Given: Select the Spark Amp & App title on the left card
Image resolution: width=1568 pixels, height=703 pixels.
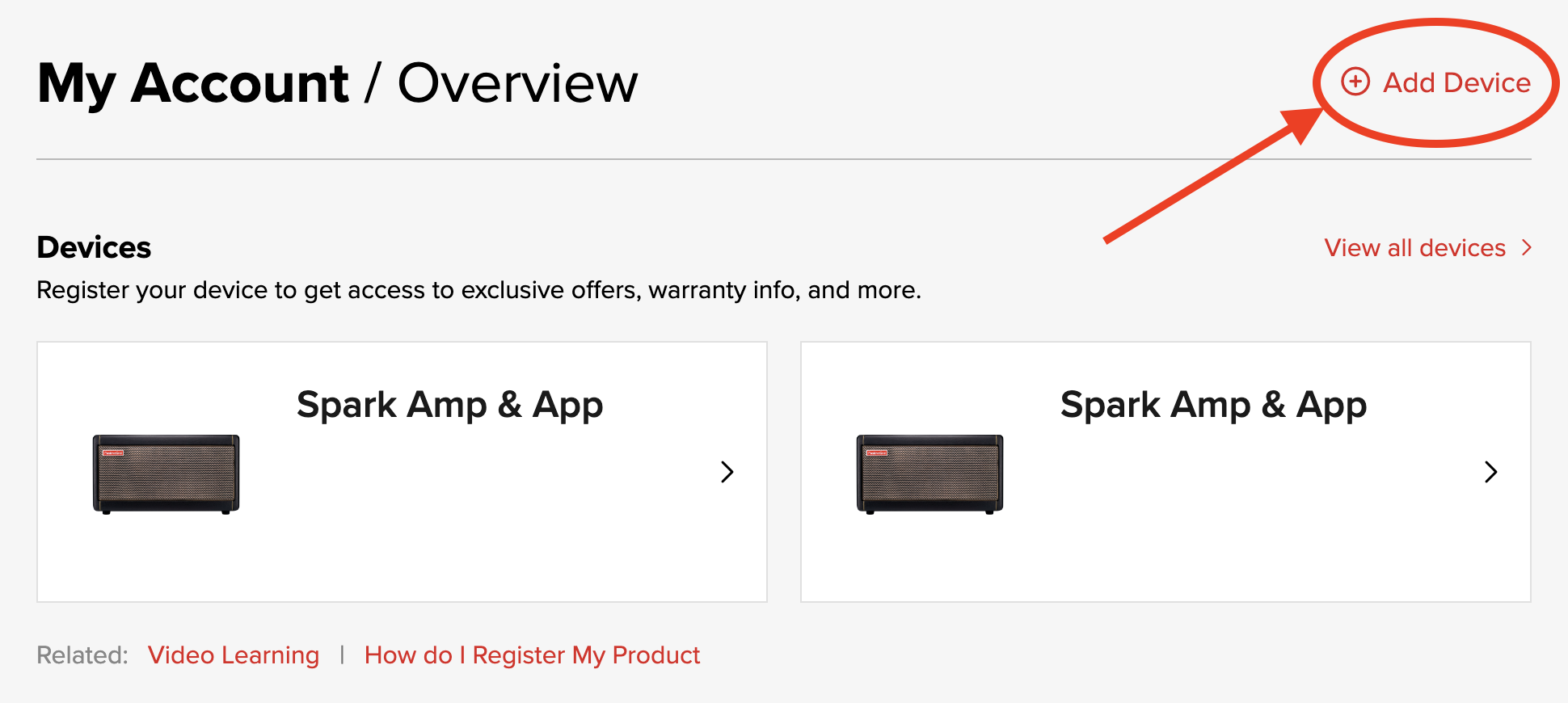Looking at the screenshot, I should coord(450,404).
